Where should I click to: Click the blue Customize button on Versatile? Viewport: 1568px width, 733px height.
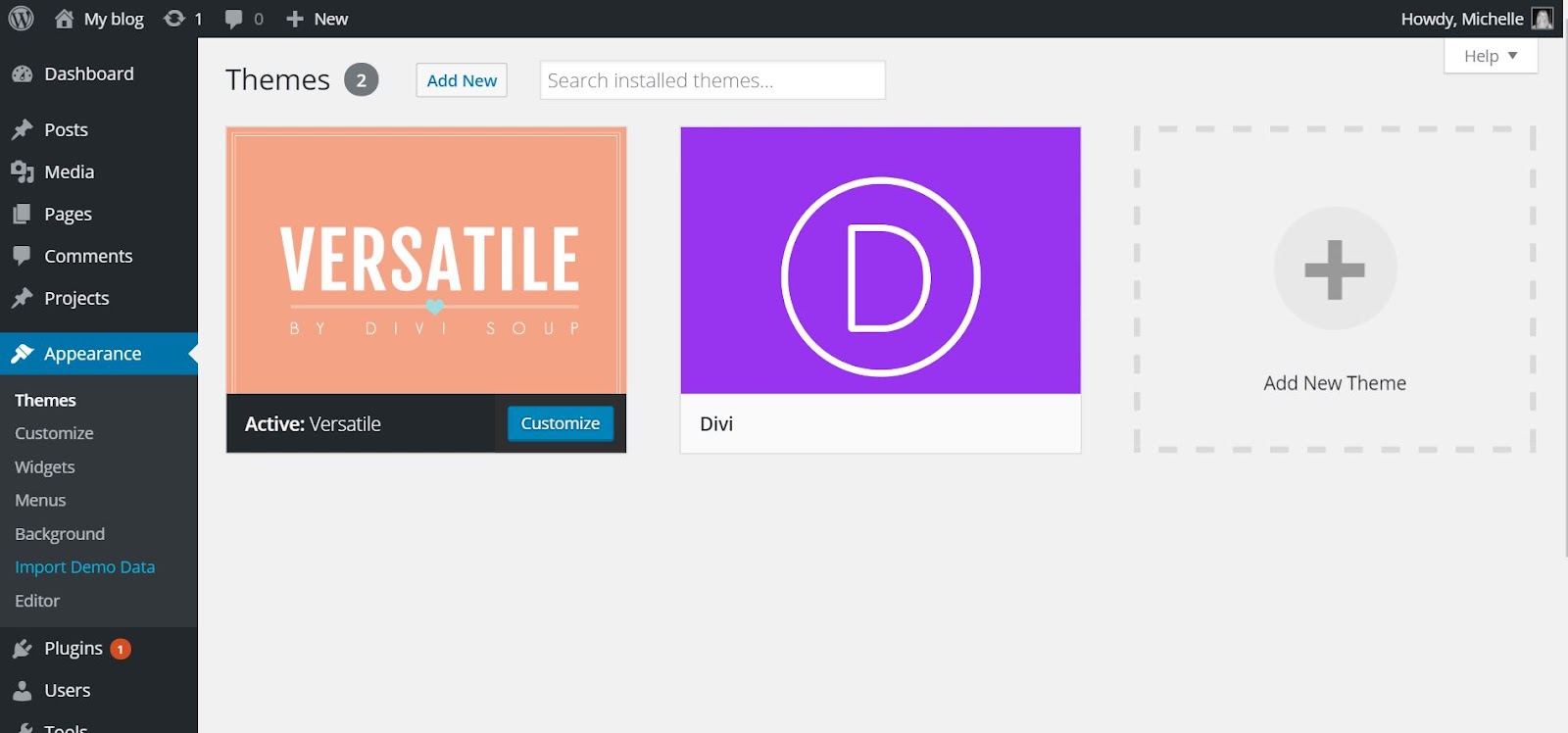point(561,423)
